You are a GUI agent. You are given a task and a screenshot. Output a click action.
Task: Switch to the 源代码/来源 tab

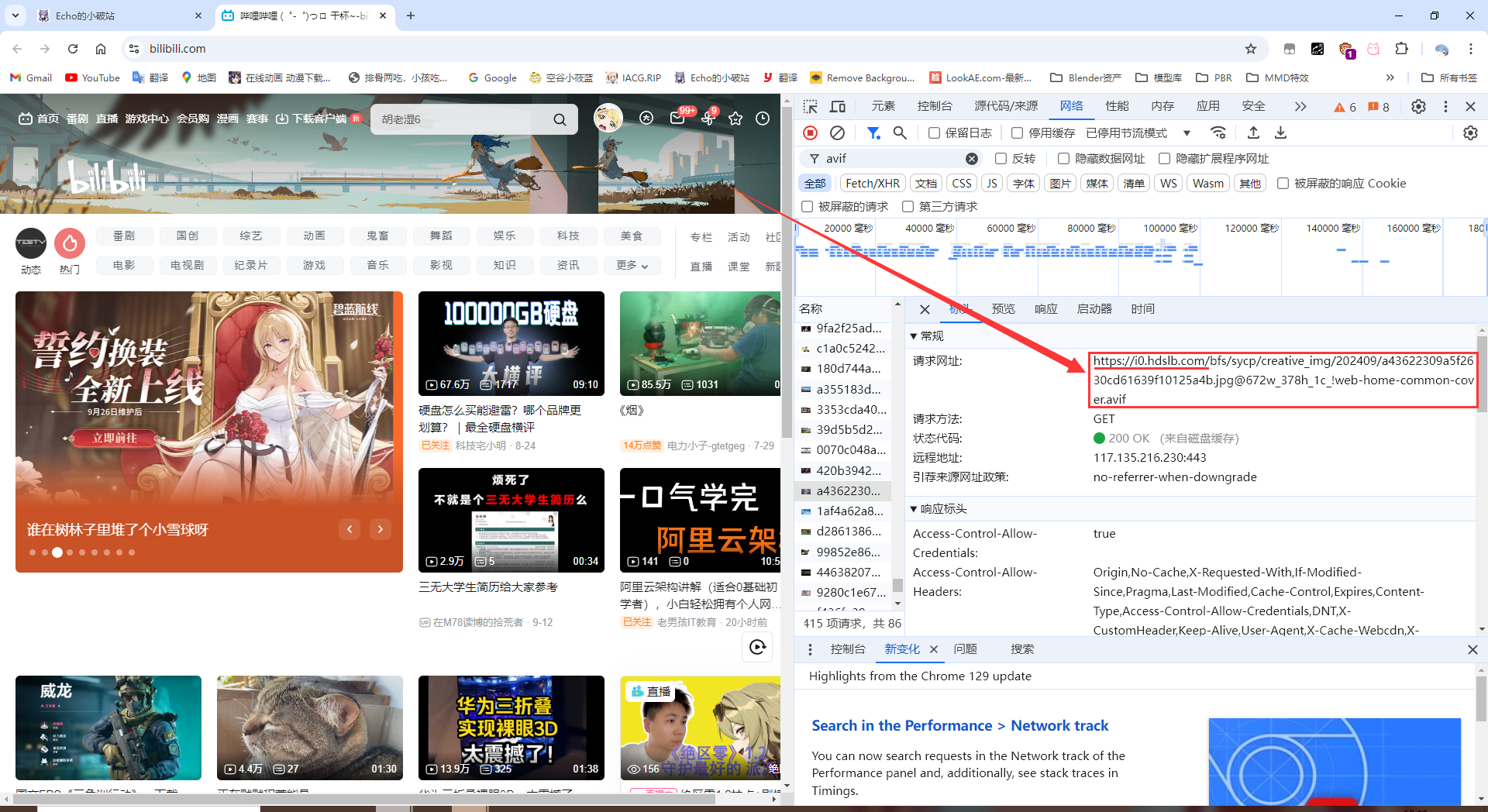tap(1006, 106)
